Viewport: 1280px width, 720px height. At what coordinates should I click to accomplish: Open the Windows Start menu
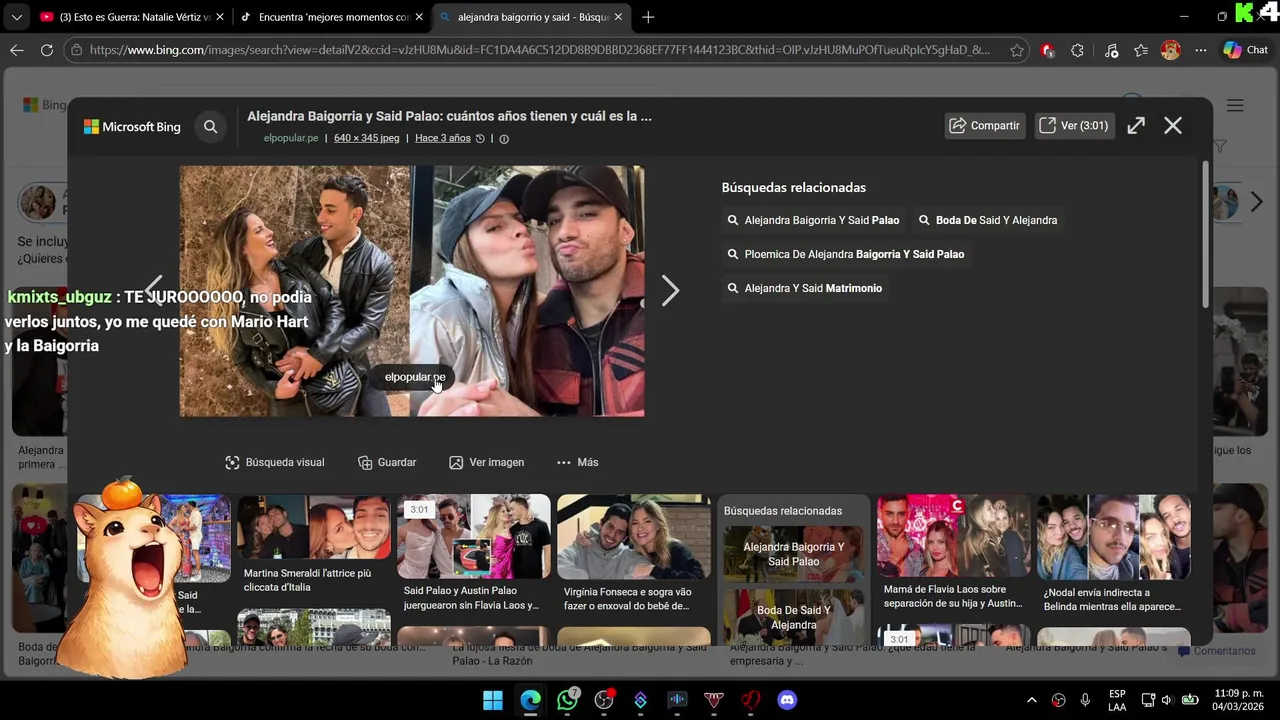(x=493, y=700)
